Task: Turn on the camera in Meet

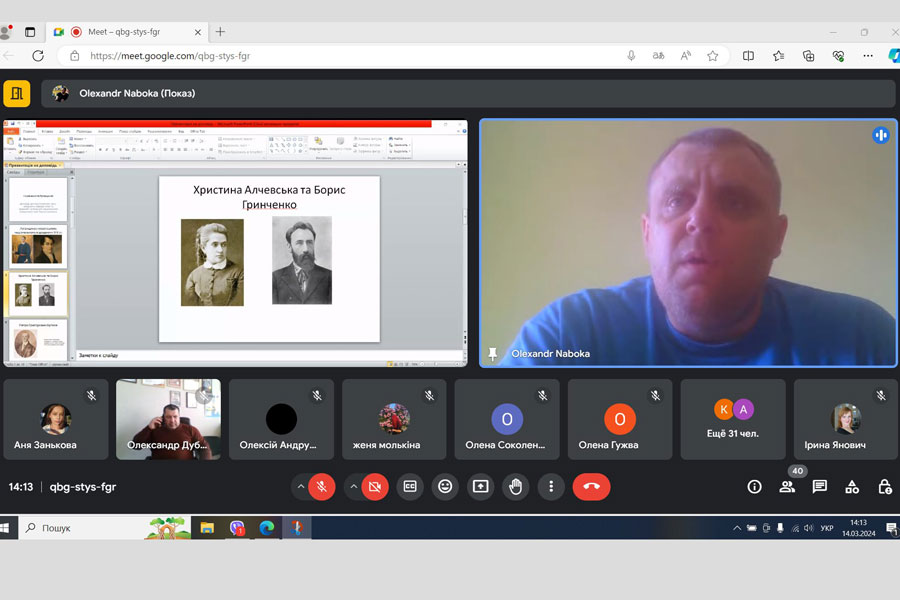Action: tap(375, 487)
